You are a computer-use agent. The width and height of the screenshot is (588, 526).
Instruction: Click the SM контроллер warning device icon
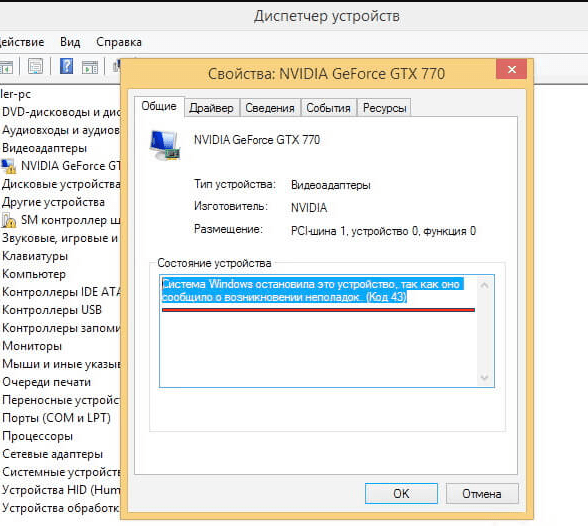pyautogui.click(x=9, y=220)
